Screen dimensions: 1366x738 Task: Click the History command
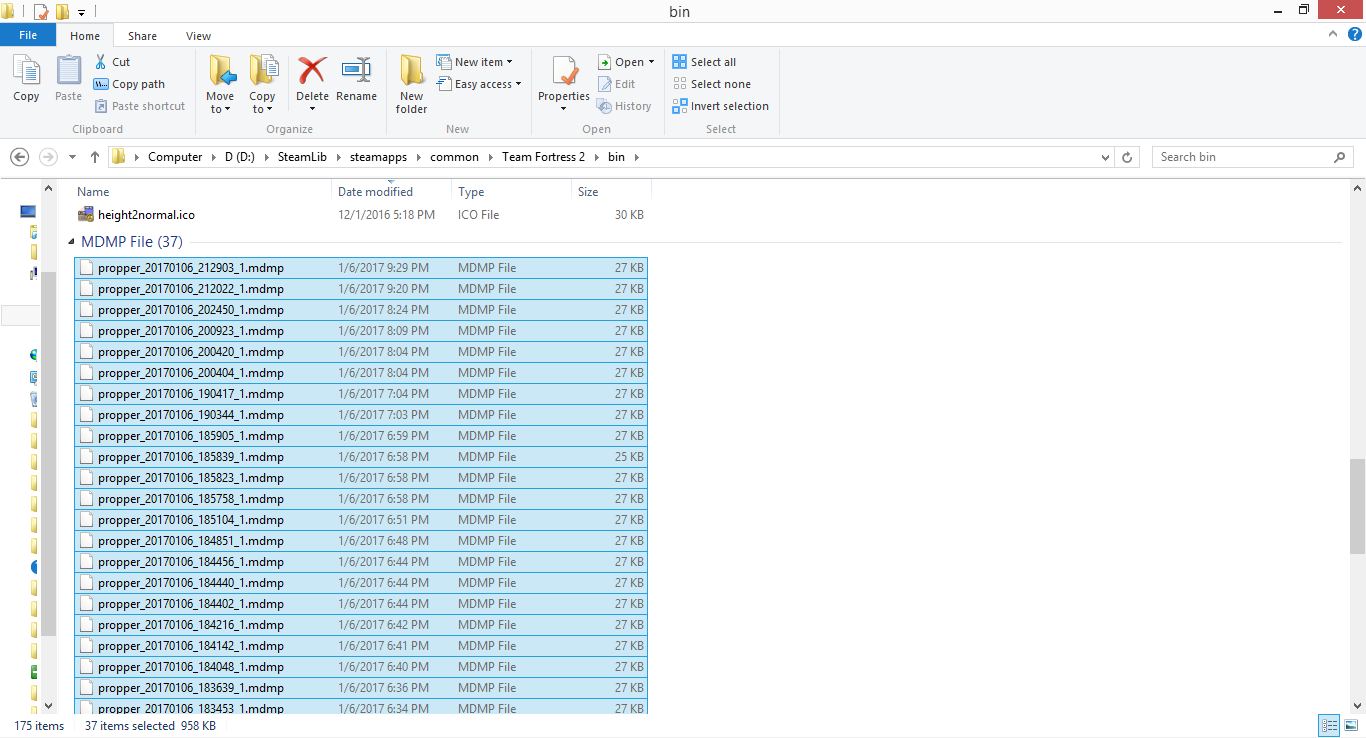[624, 106]
